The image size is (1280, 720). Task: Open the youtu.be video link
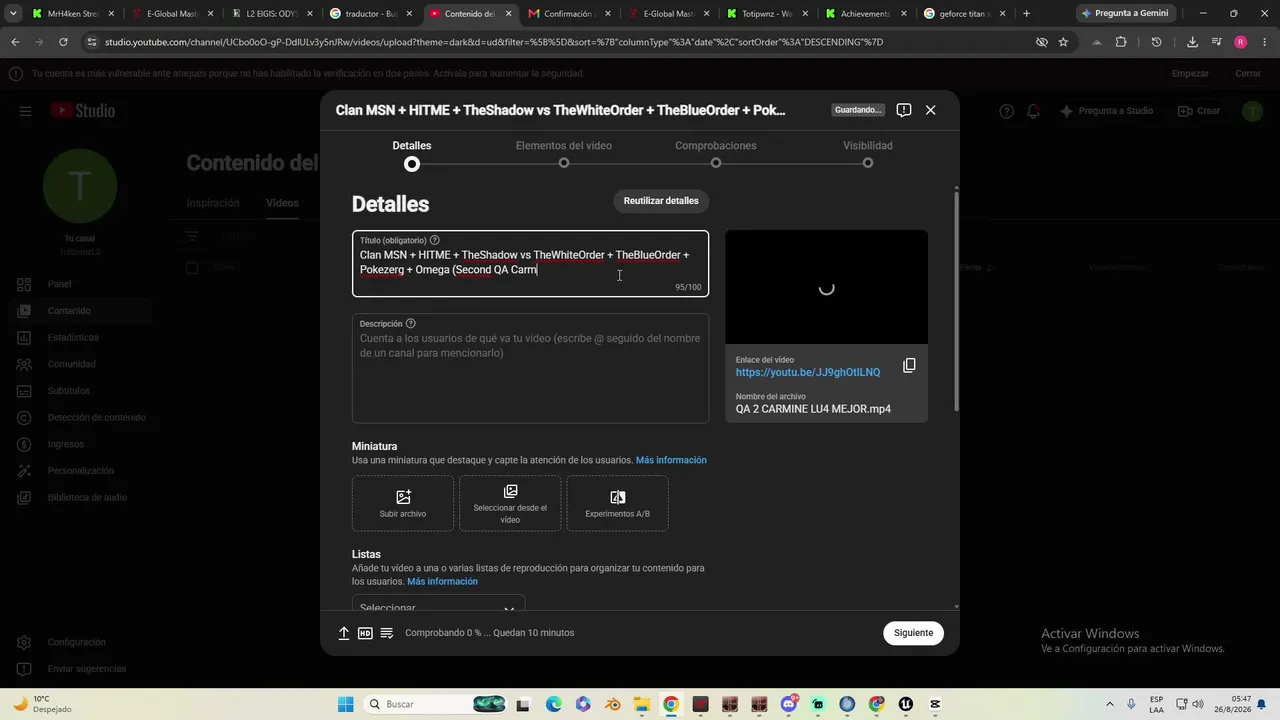tap(808, 373)
